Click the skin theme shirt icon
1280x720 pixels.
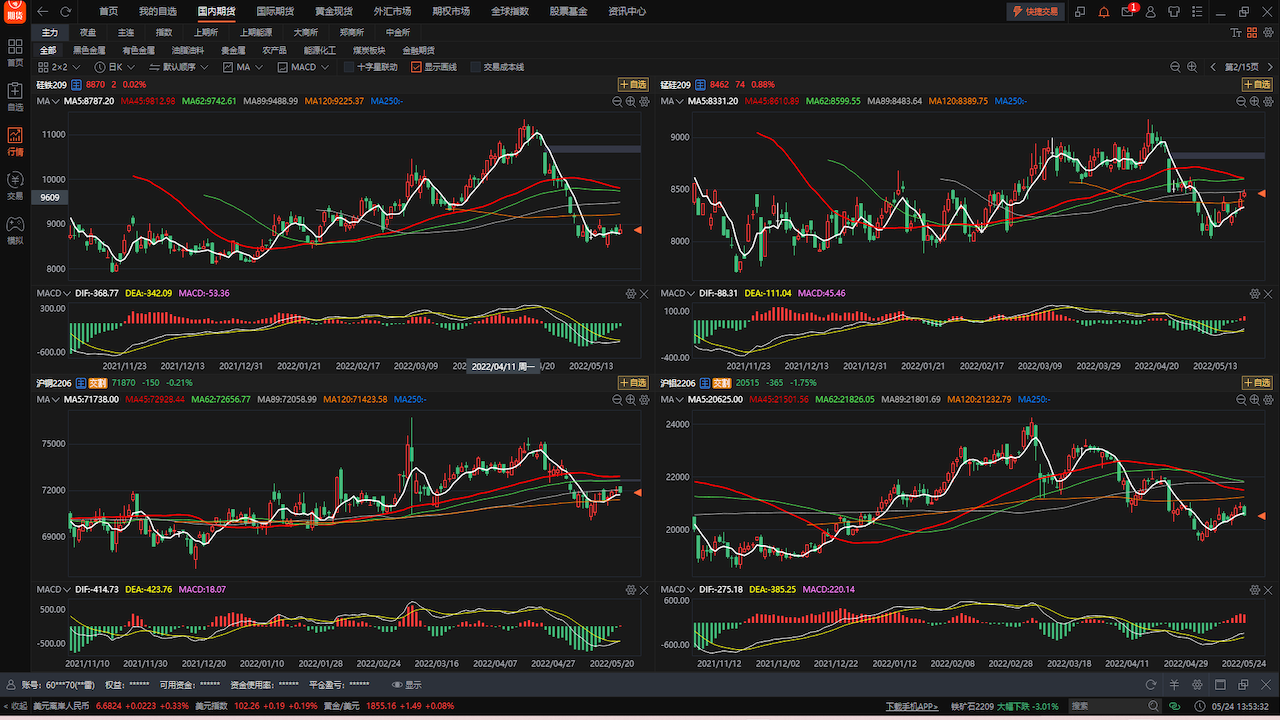tap(1176, 11)
